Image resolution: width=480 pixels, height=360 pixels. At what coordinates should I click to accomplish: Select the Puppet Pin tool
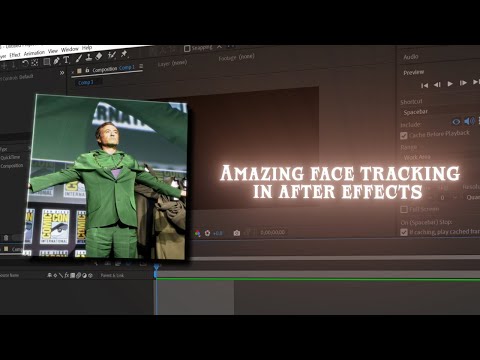tap(124, 53)
